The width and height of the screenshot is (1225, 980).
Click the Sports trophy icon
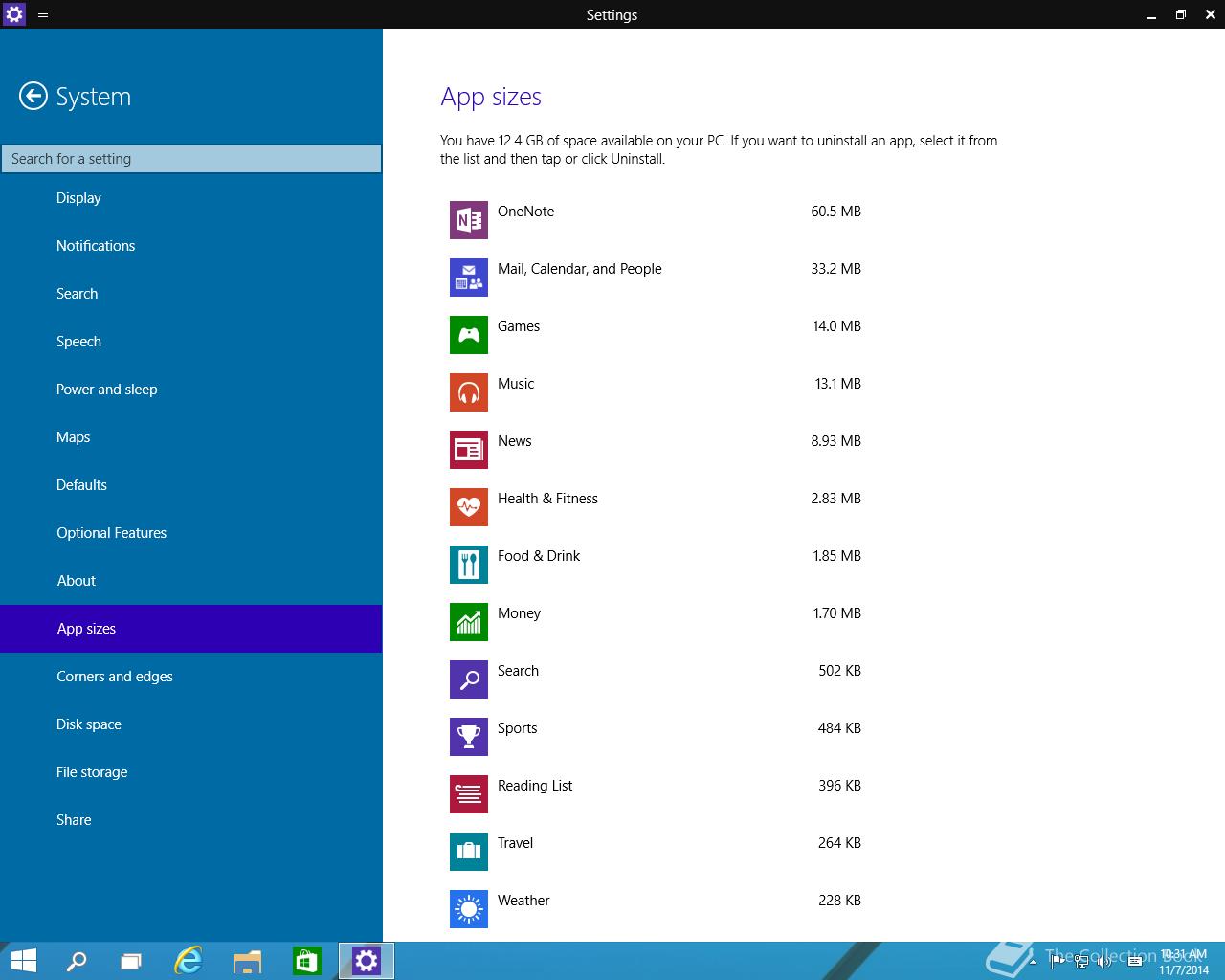pos(469,737)
